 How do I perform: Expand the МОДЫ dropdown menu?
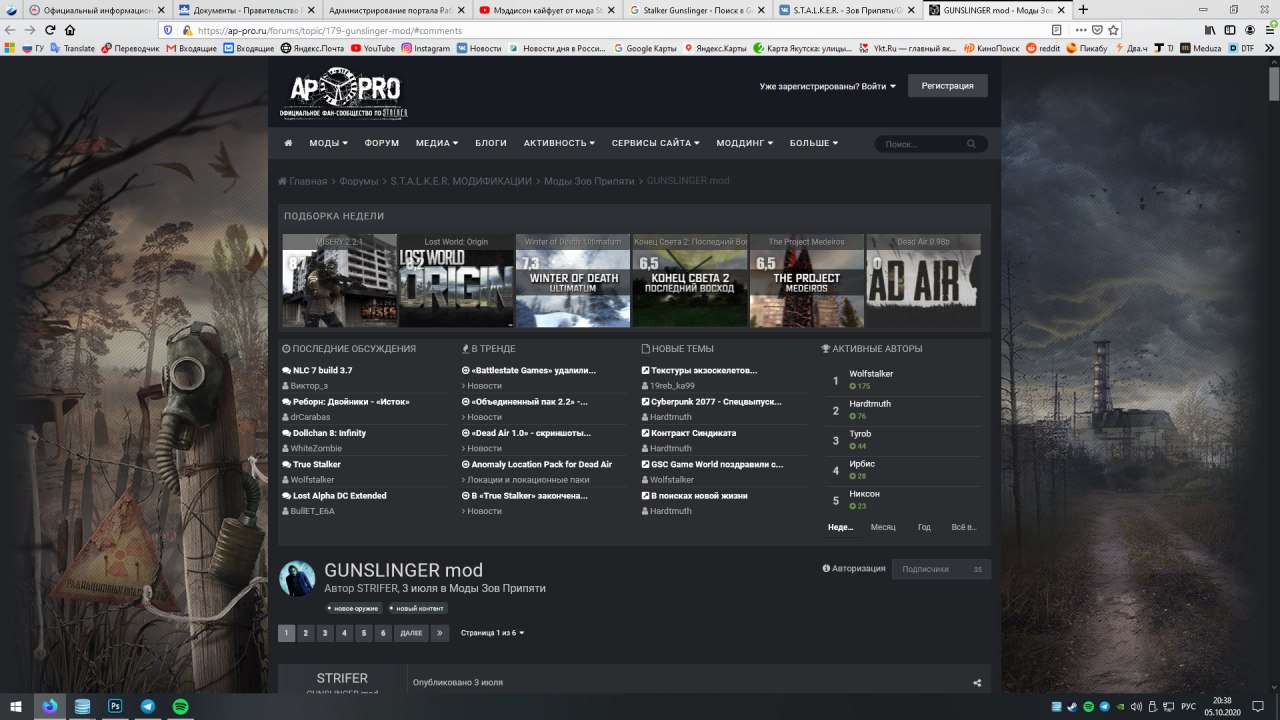328,143
